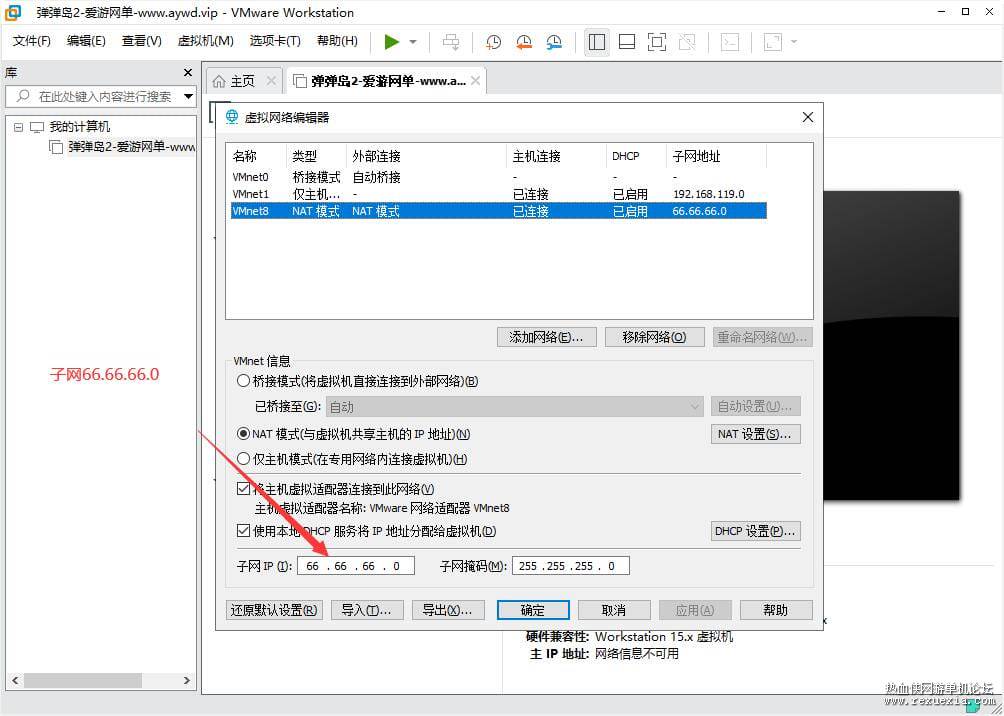Toggle the library sidebar view icon
The height and width of the screenshot is (716, 1004).
(597, 42)
